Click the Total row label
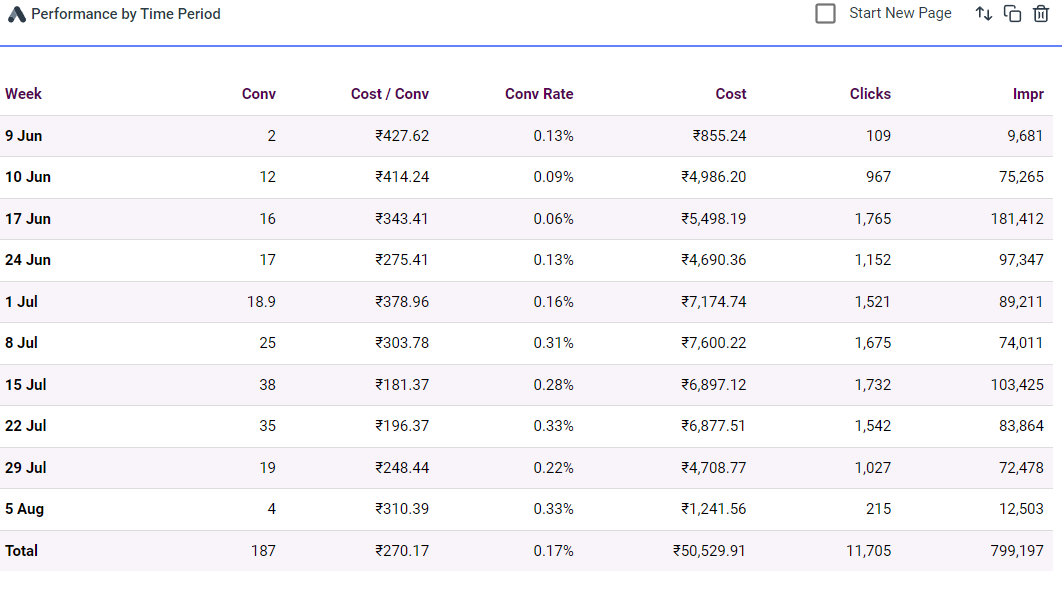The height and width of the screenshot is (596, 1062). pyautogui.click(x=23, y=551)
